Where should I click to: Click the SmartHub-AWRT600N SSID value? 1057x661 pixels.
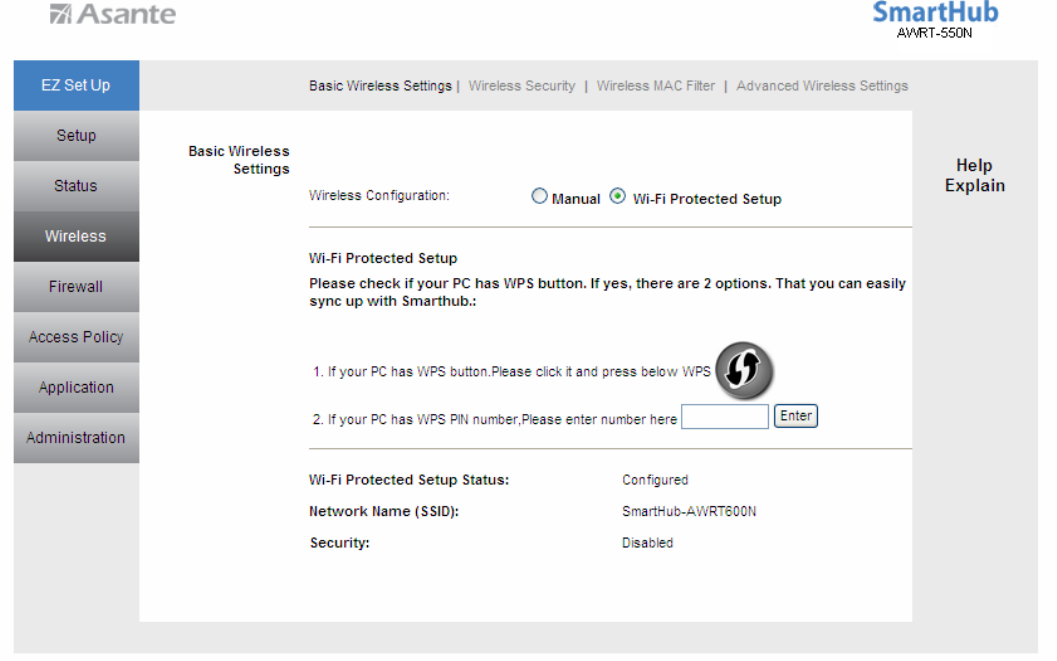pos(689,511)
